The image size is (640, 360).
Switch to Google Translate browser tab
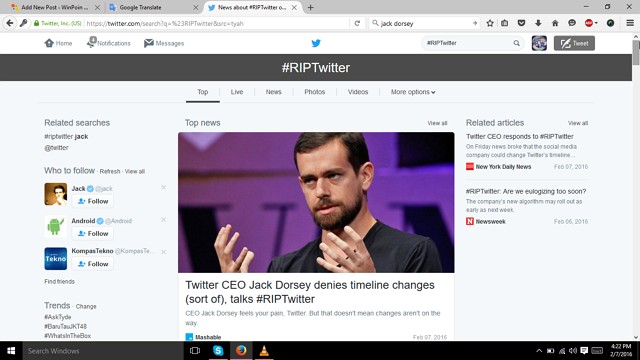tap(153, 7)
